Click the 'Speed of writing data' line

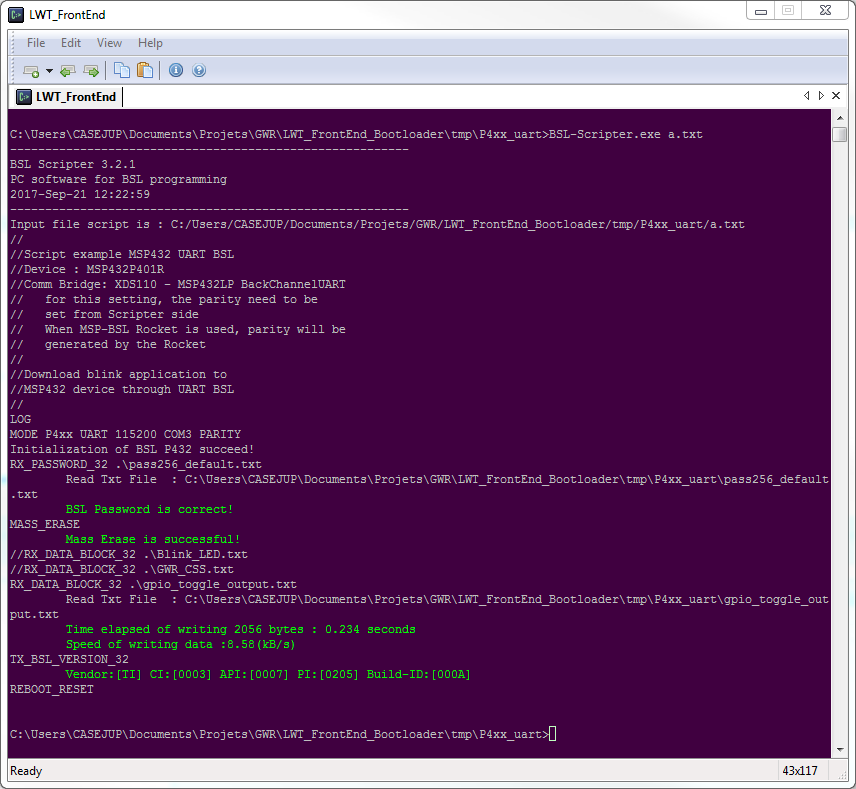pos(180,644)
